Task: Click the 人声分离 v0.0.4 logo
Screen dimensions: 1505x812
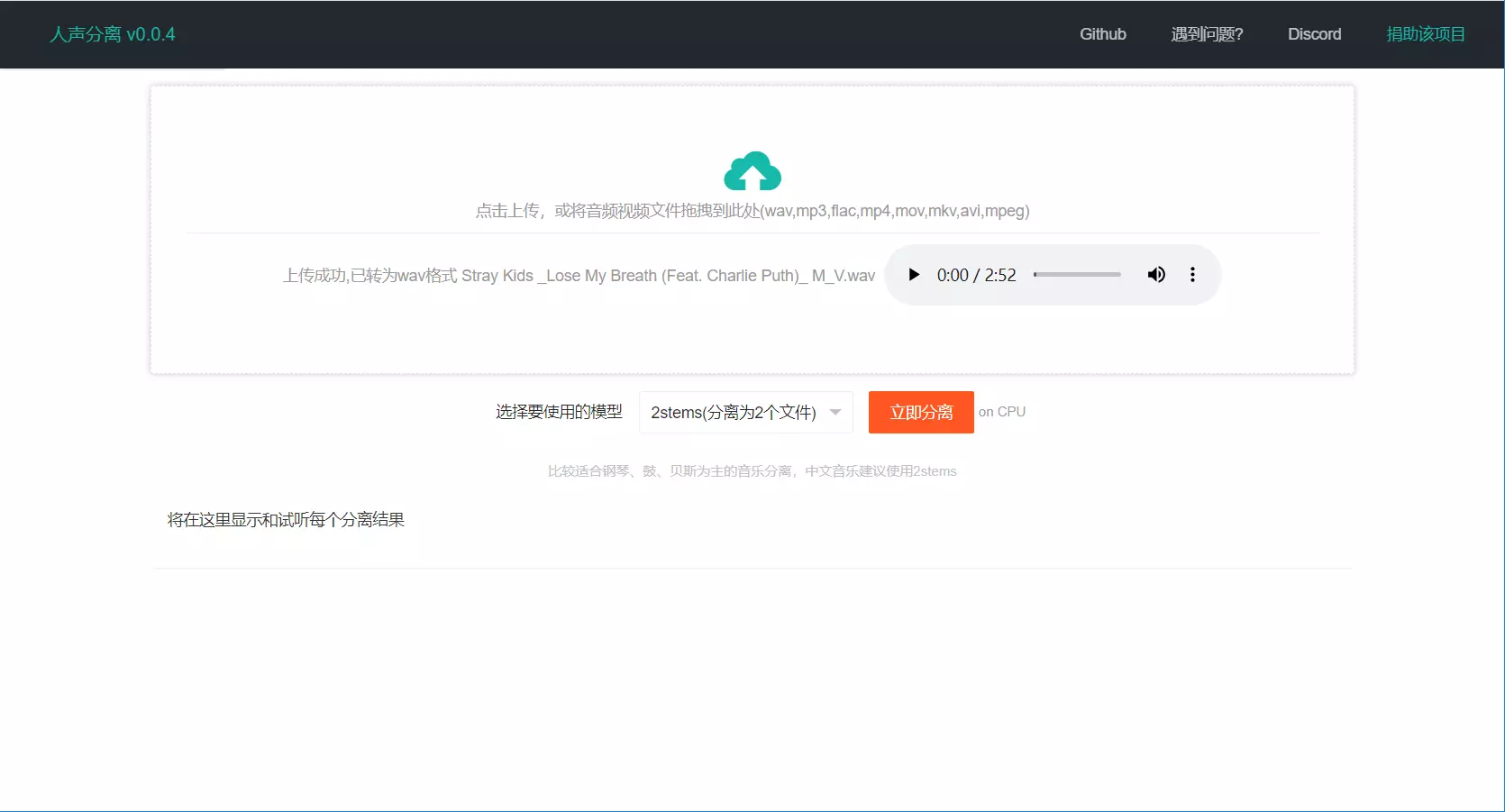Action: tap(113, 34)
